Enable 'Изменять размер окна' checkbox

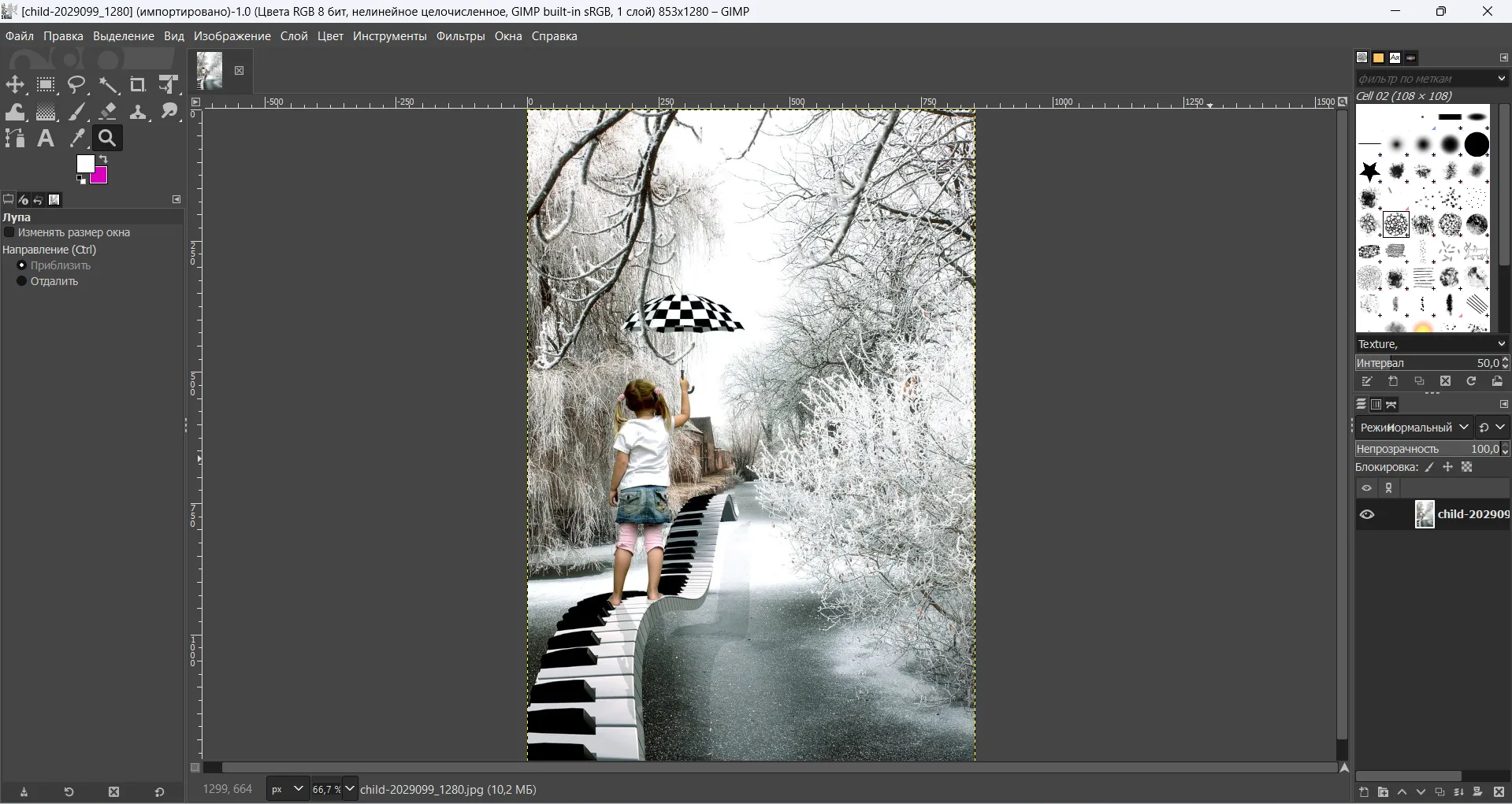click(9, 233)
